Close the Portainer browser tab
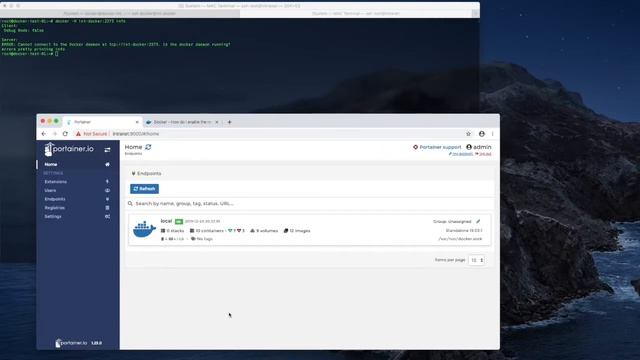640x360 pixels. coord(137,122)
